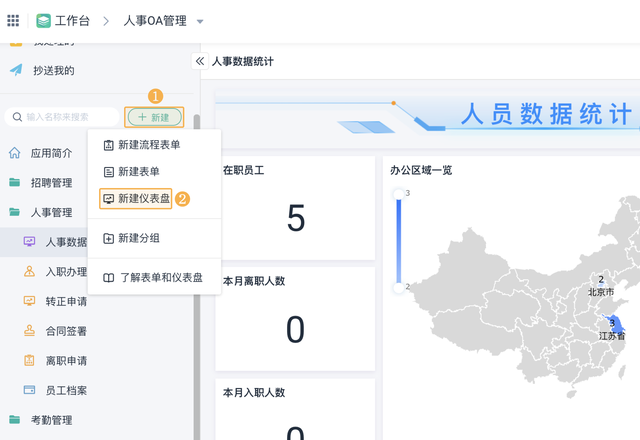The image size is (640, 440).
Task: Click the 北京市 label on the map
Action: coord(601,292)
